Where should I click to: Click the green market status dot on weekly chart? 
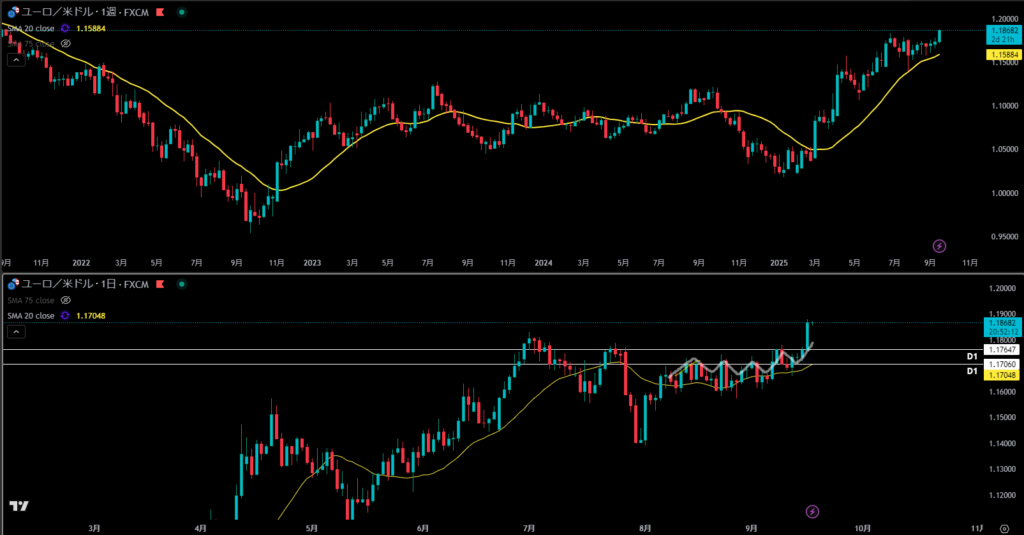[179, 14]
